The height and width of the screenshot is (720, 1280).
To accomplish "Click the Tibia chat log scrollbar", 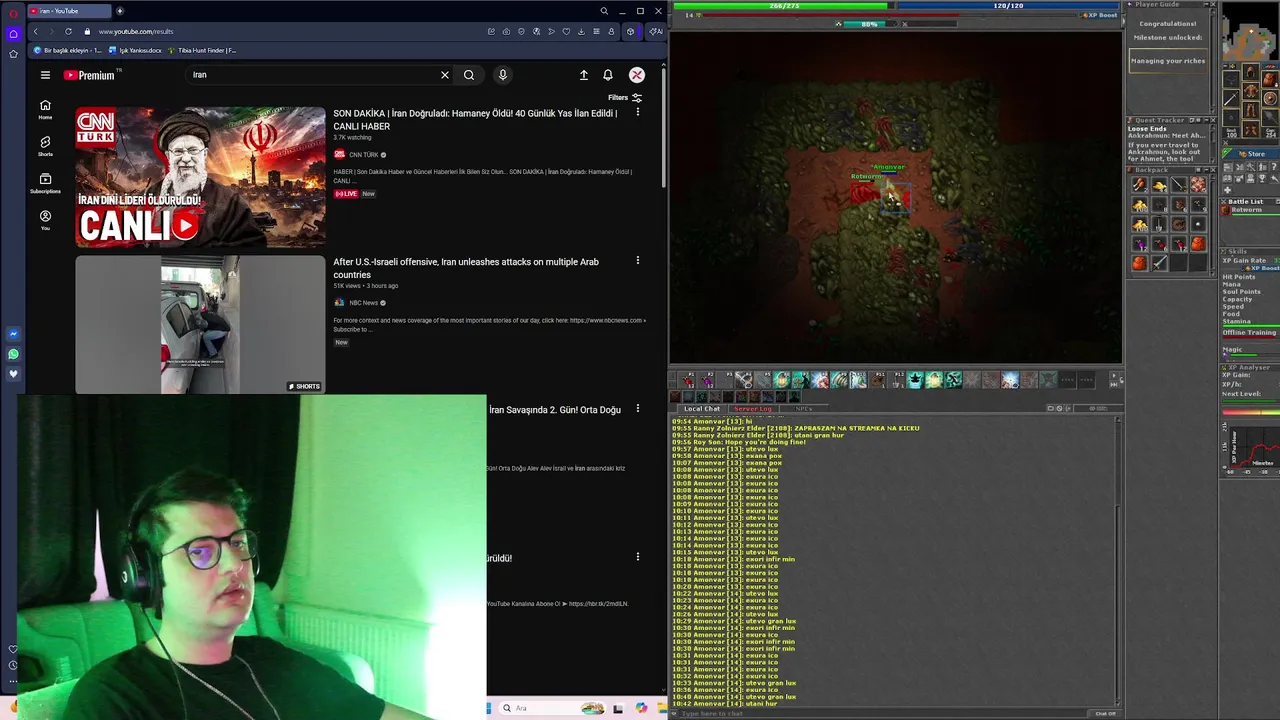I will click(1118, 560).
